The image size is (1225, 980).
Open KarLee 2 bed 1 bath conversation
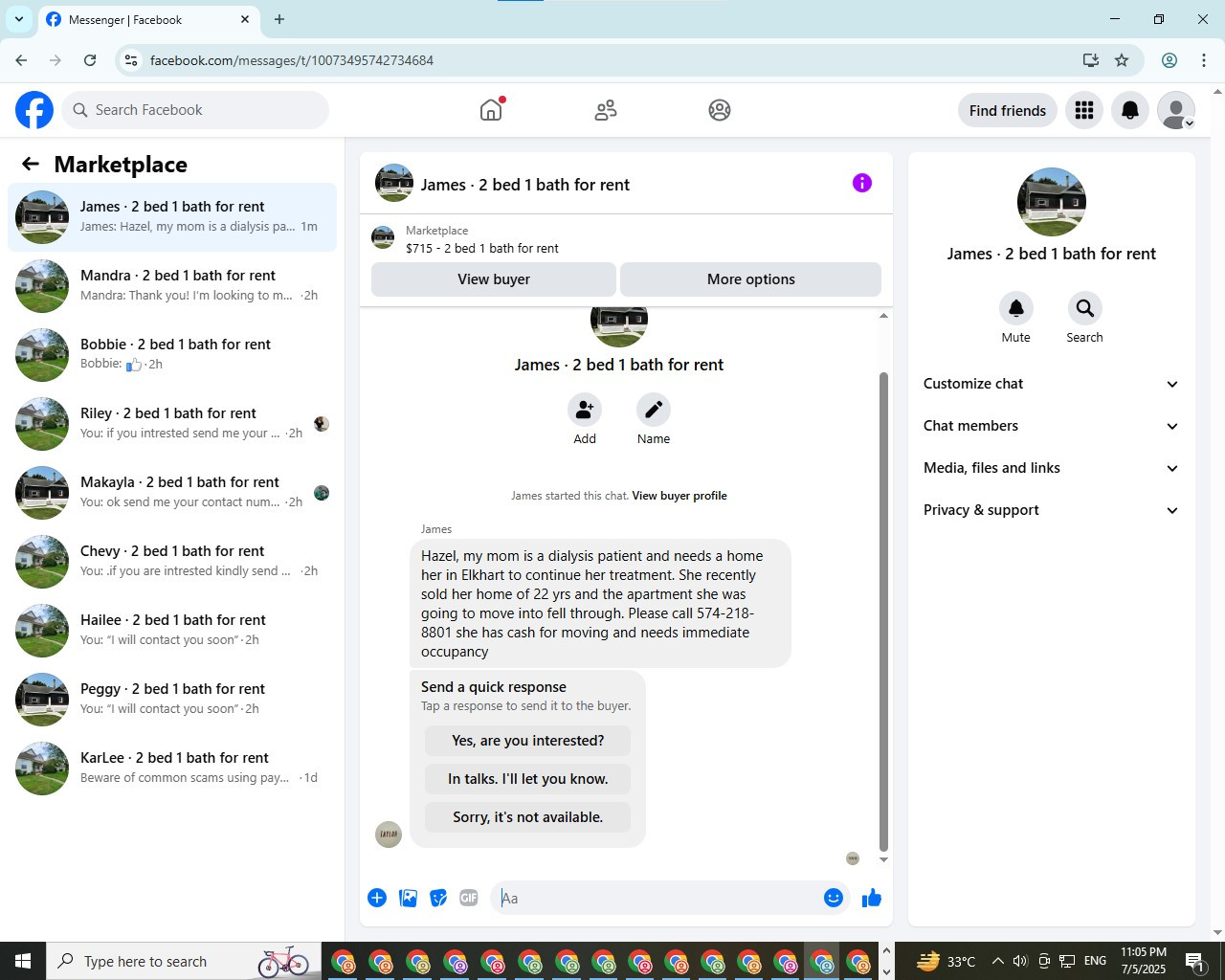pyautogui.click(x=172, y=768)
